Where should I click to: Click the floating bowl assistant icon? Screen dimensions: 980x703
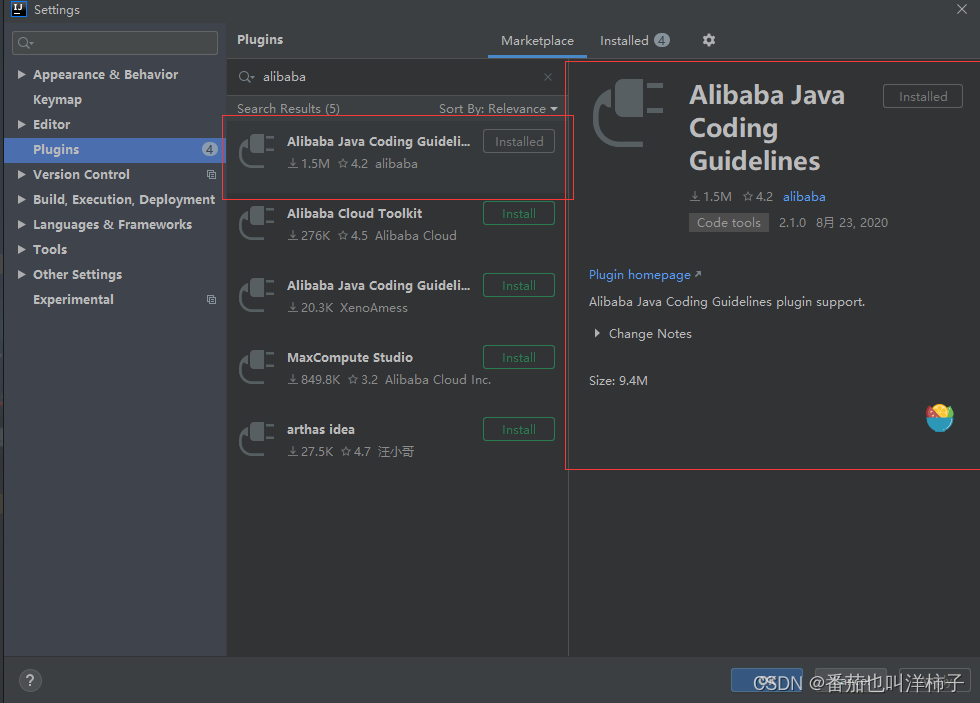coord(939,417)
